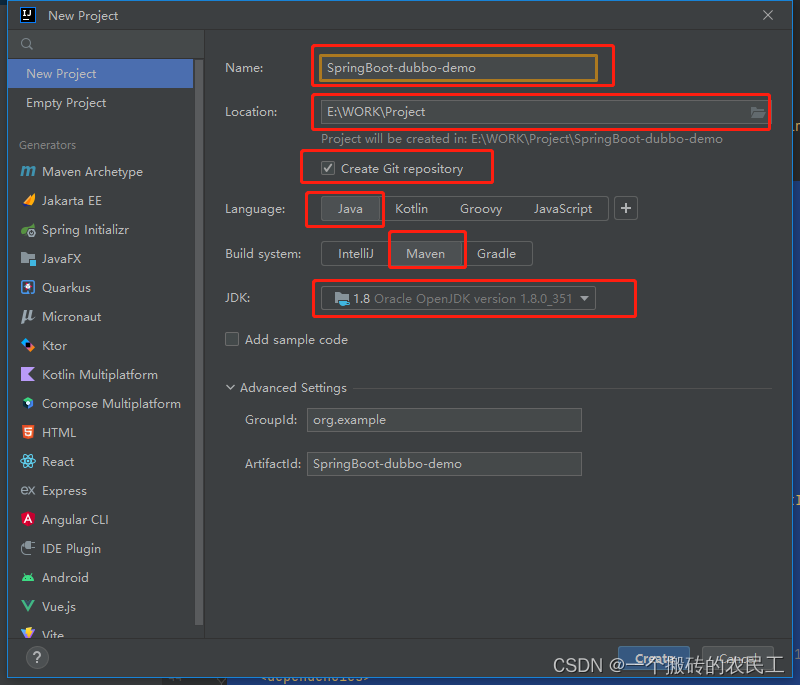The height and width of the screenshot is (685, 800).
Task: Switch language to Kotlin
Action: pos(412,209)
